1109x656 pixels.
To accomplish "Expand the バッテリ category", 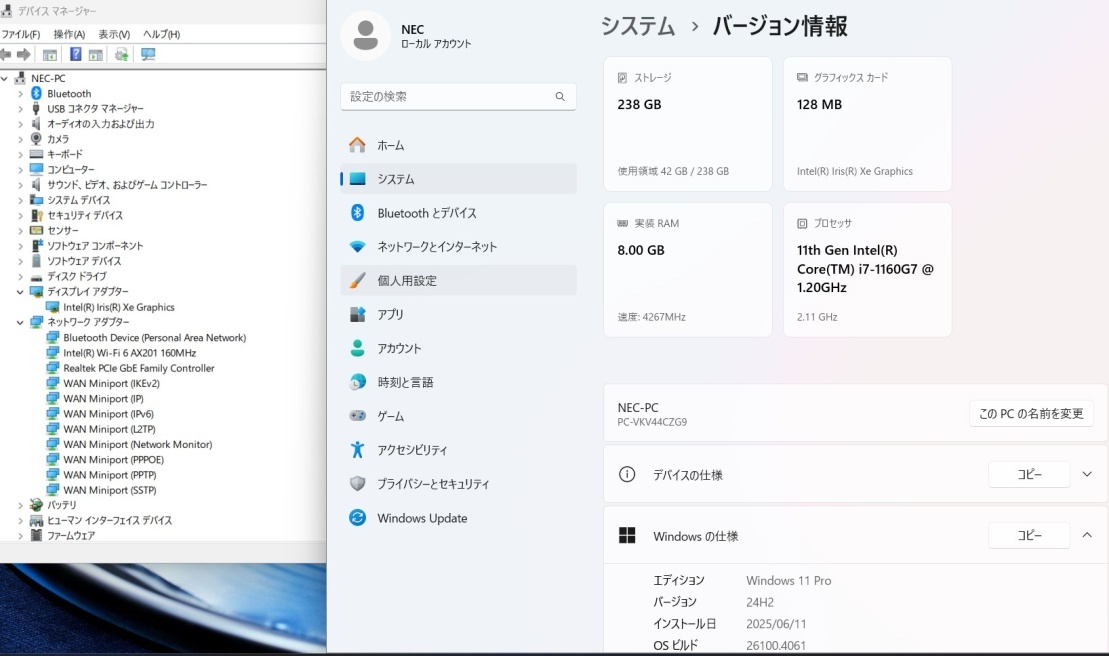I will click(x=20, y=505).
